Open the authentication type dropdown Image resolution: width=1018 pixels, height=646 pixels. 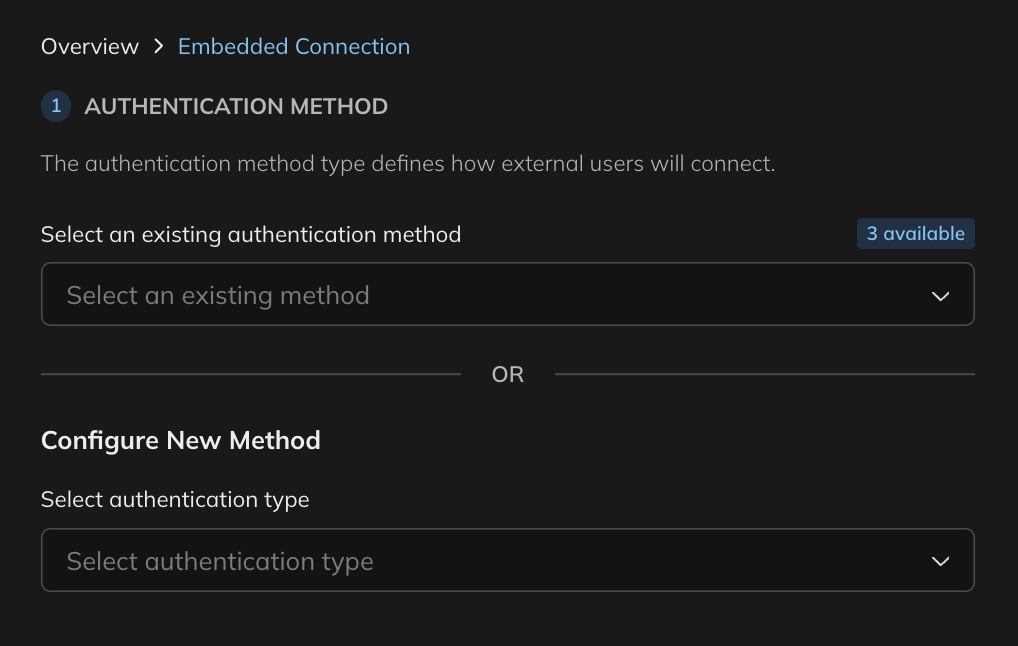[507, 560]
